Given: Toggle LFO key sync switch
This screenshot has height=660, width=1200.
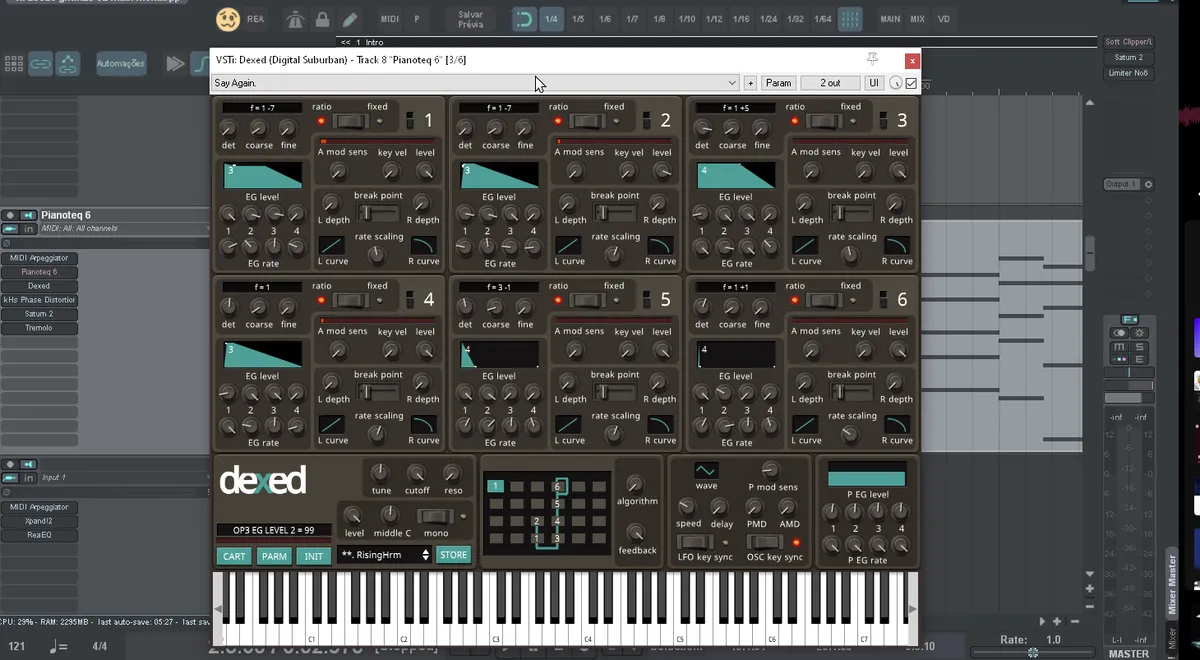Looking at the screenshot, I should point(695,542).
